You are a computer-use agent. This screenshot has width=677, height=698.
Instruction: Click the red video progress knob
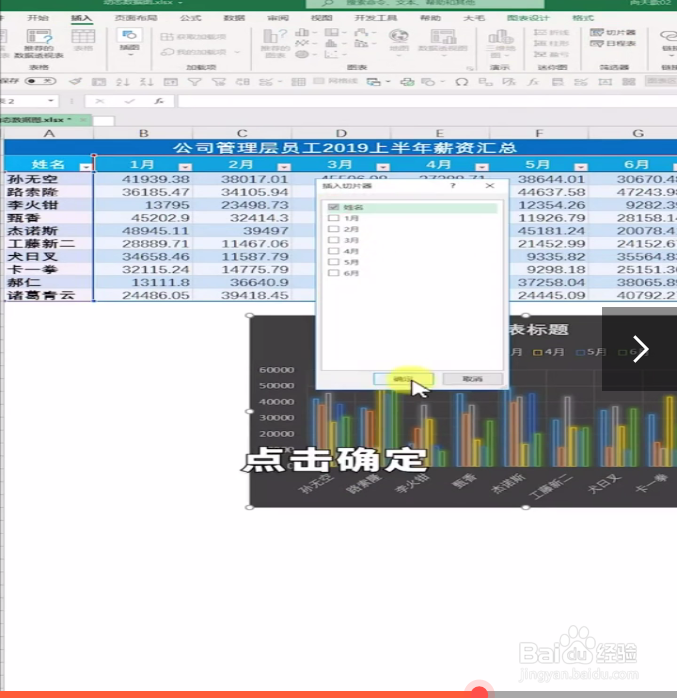(479, 693)
